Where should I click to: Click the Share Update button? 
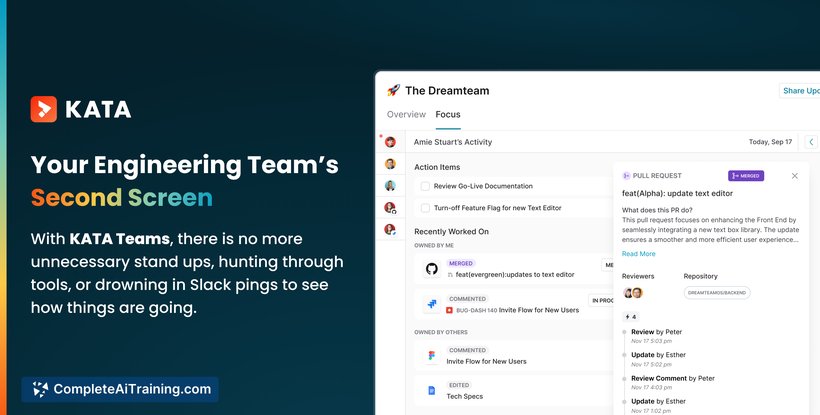tap(800, 90)
